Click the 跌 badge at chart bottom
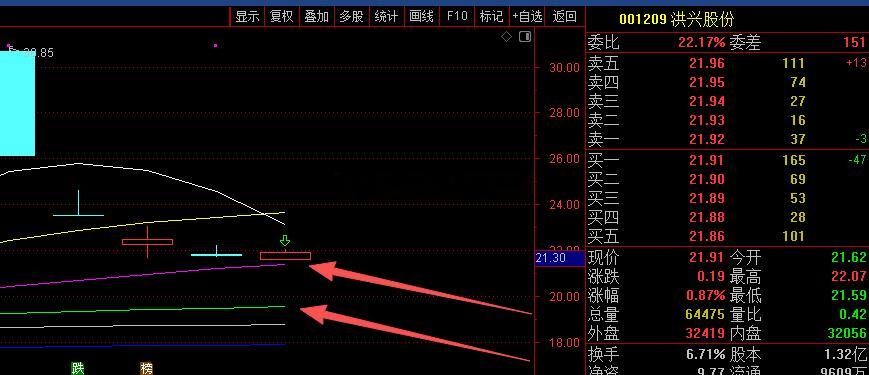This screenshot has height=375, width=869. 78,368
